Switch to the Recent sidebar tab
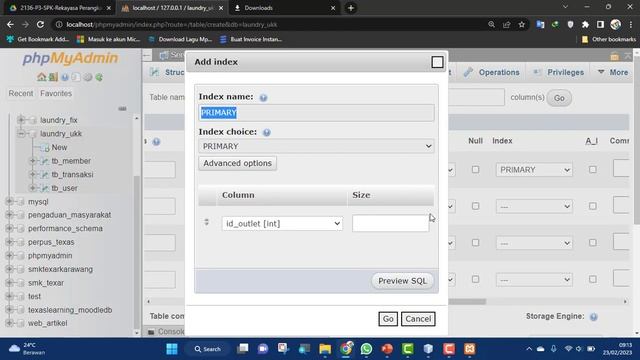The height and width of the screenshot is (360, 640). click(x=21, y=93)
